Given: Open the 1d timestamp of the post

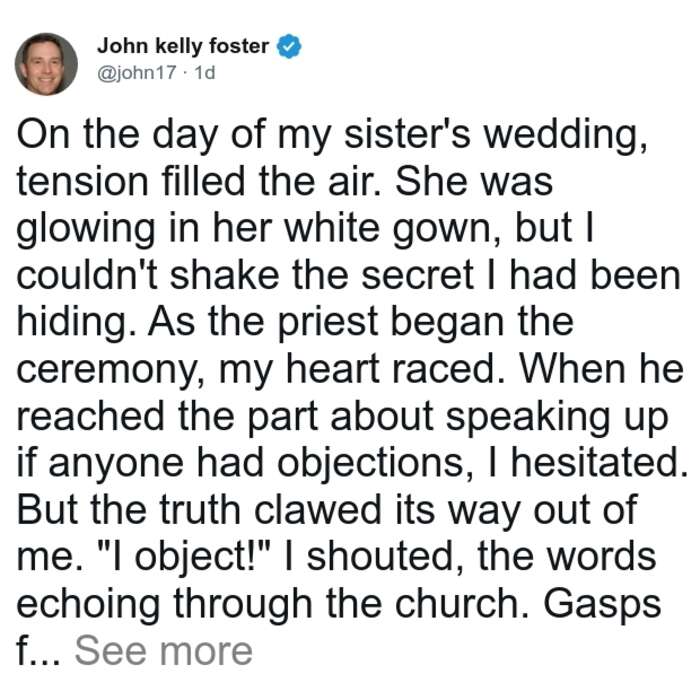Looking at the screenshot, I should point(205,73).
